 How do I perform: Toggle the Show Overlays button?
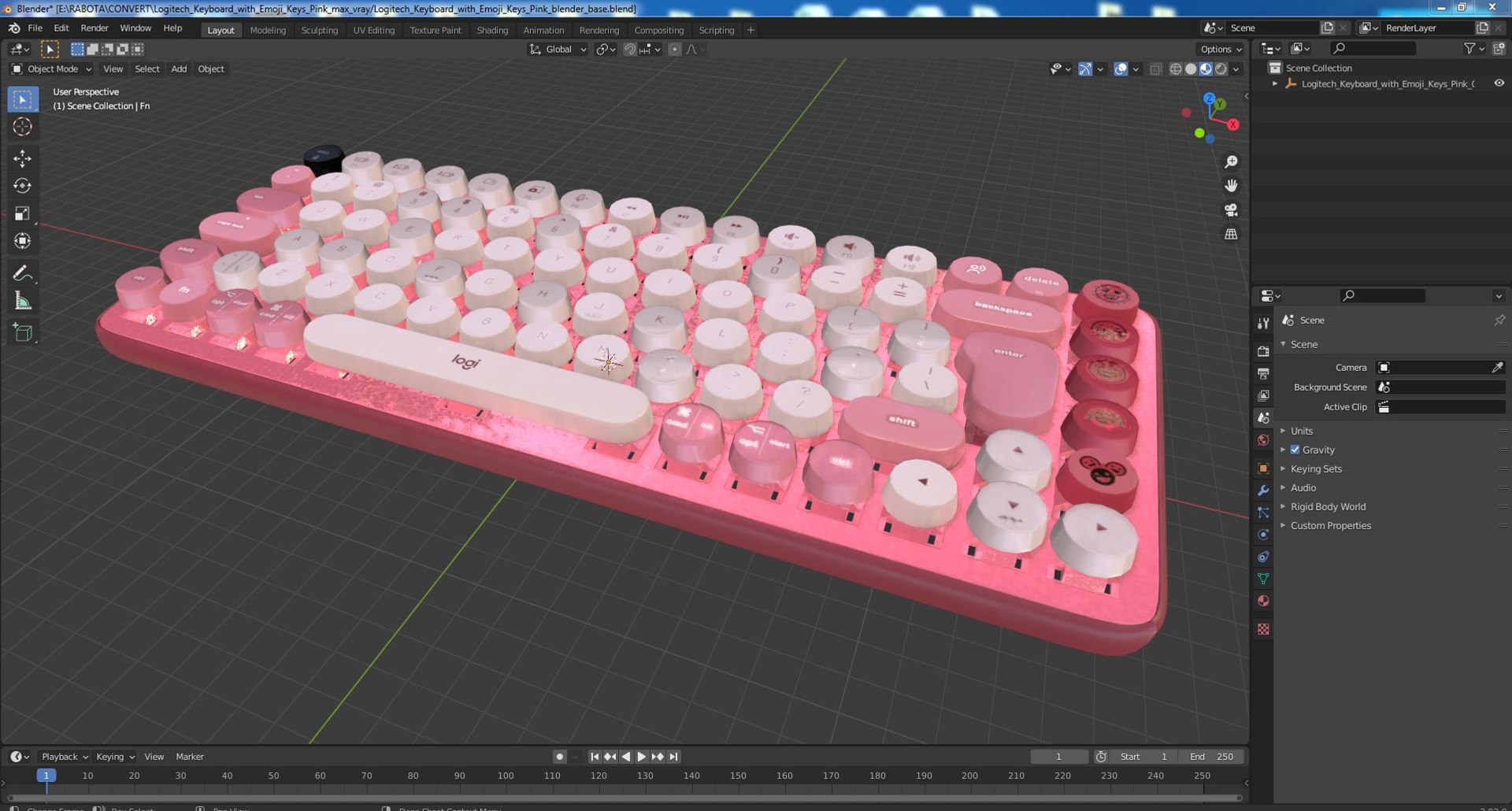pyautogui.click(x=1121, y=69)
